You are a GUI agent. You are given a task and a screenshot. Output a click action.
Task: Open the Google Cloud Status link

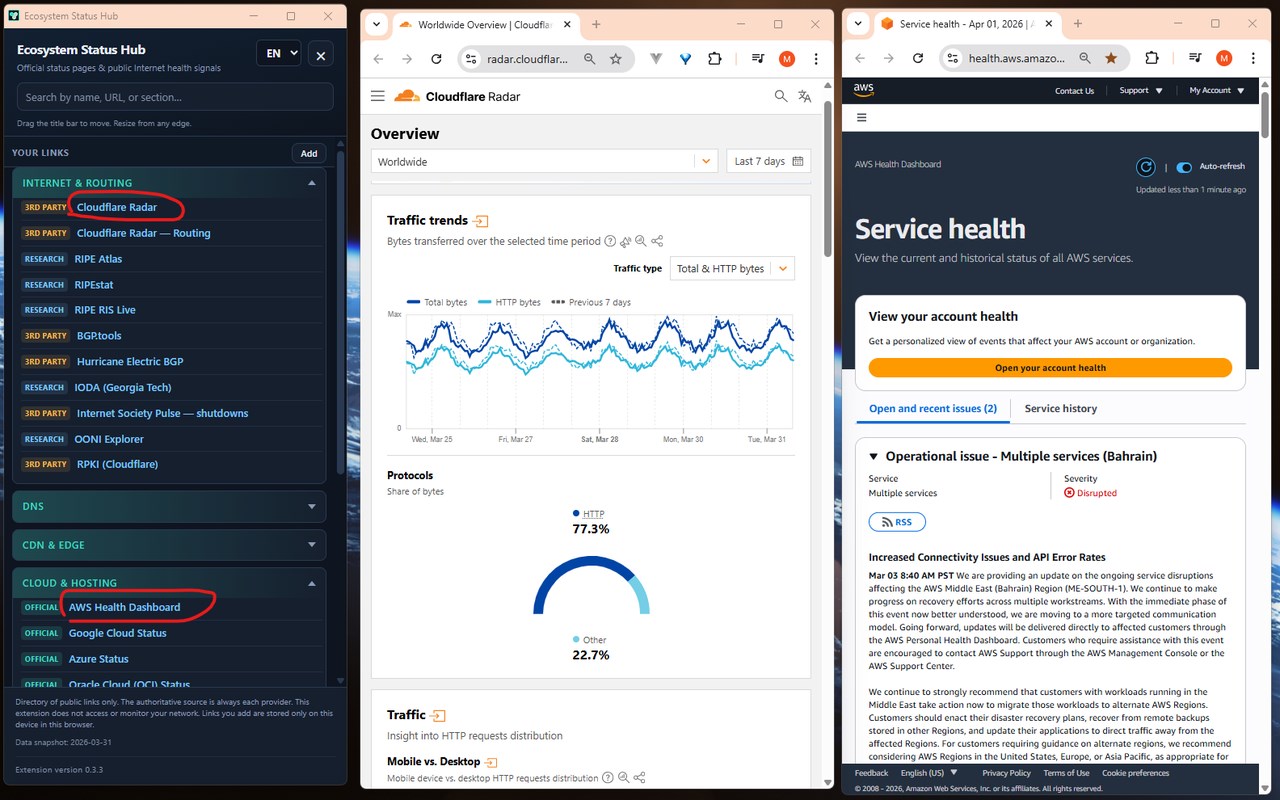pos(118,633)
